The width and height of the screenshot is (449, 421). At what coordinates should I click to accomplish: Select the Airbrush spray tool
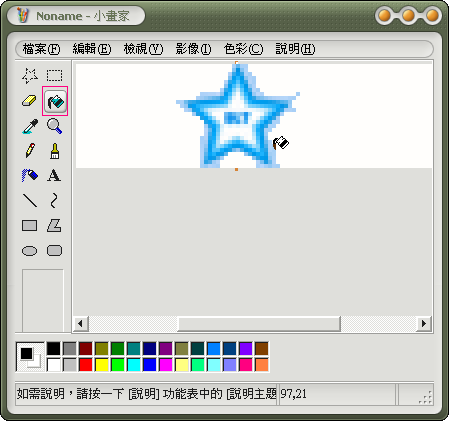(x=30, y=175)
